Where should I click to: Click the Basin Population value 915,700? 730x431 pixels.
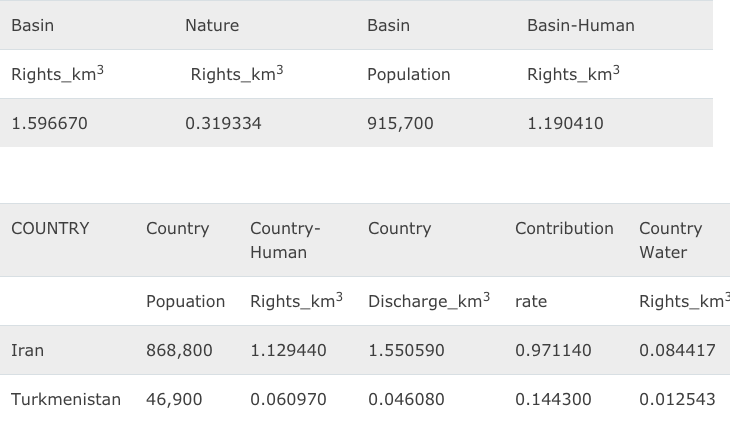point(400,124)
